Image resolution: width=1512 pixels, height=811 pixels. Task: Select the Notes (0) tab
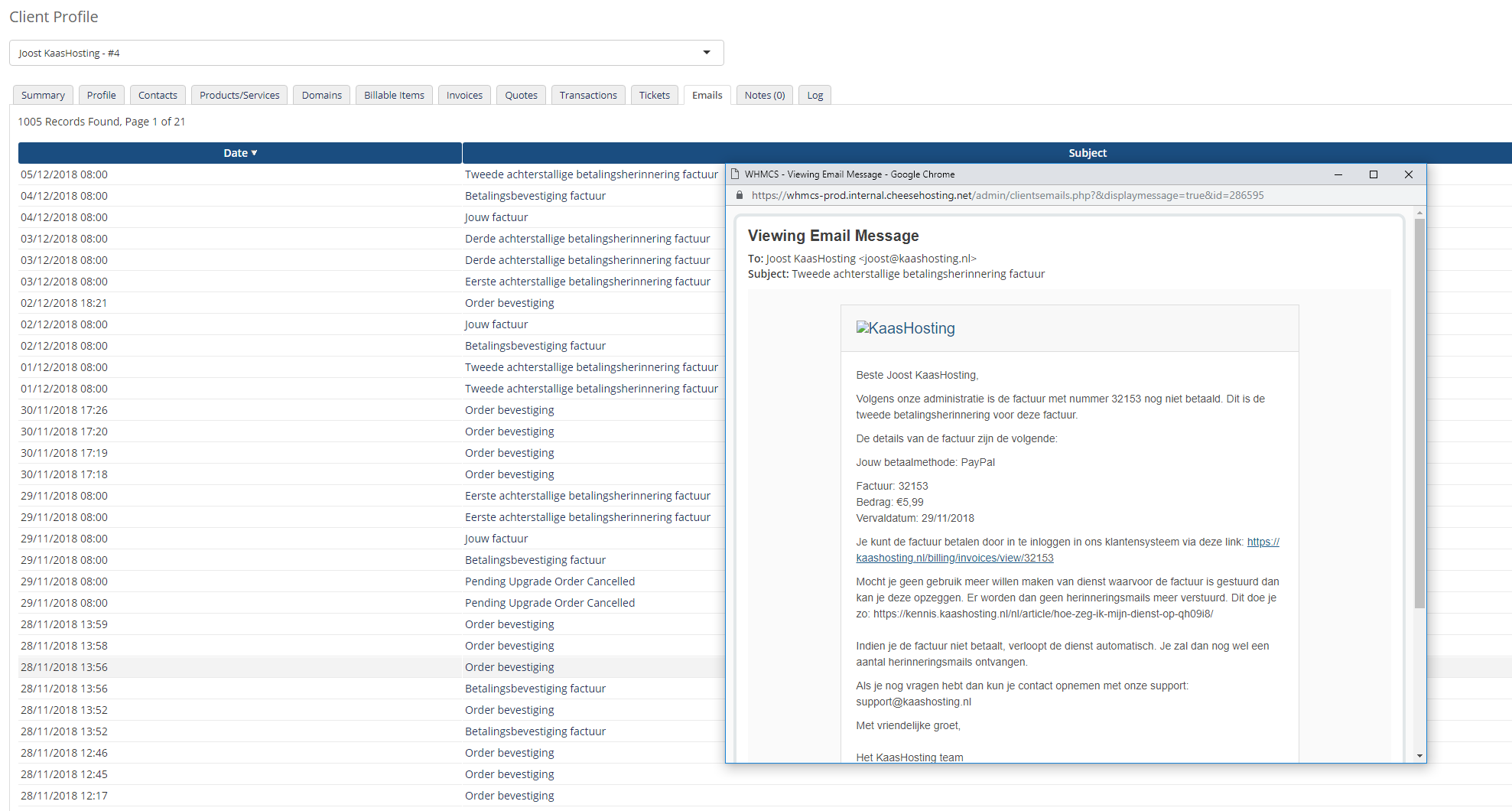764,95
